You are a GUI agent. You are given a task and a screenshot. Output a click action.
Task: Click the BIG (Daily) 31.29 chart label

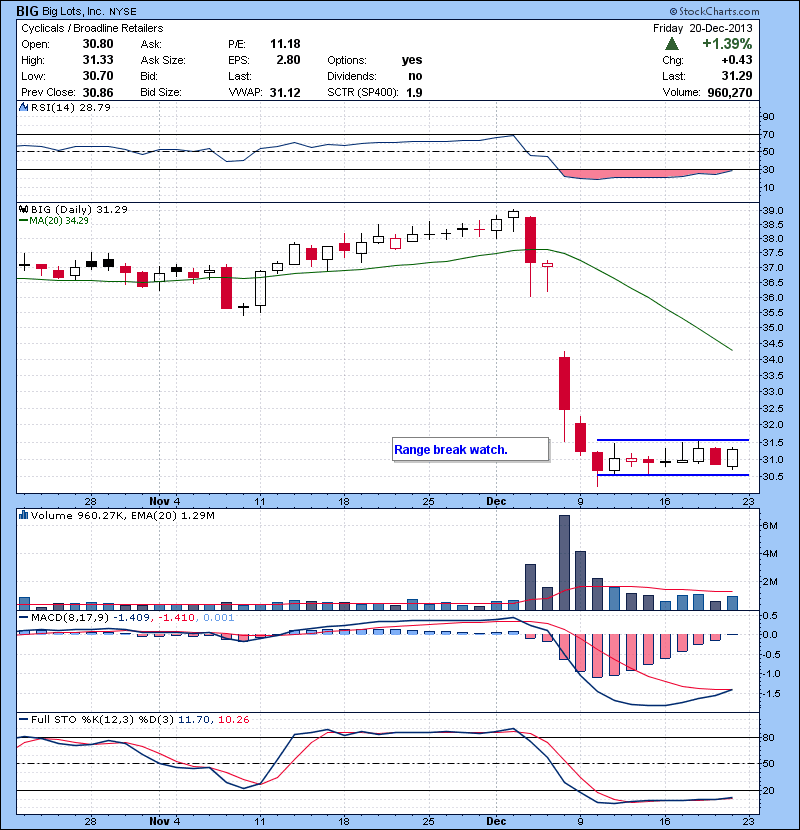coord(79,209)
